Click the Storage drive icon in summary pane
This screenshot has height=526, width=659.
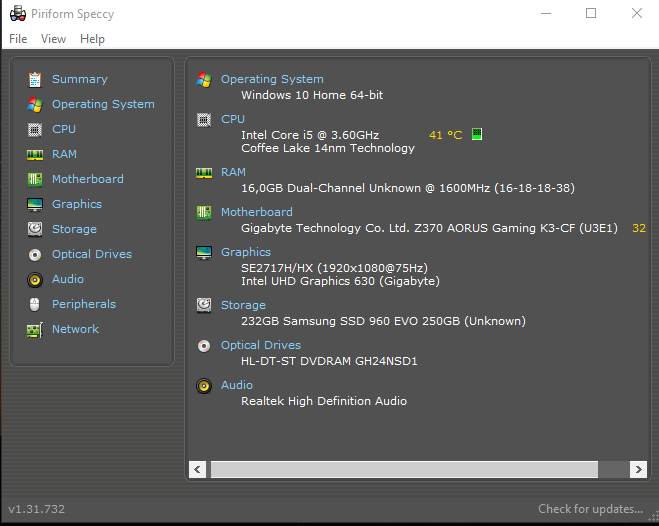tap(204, 305)
